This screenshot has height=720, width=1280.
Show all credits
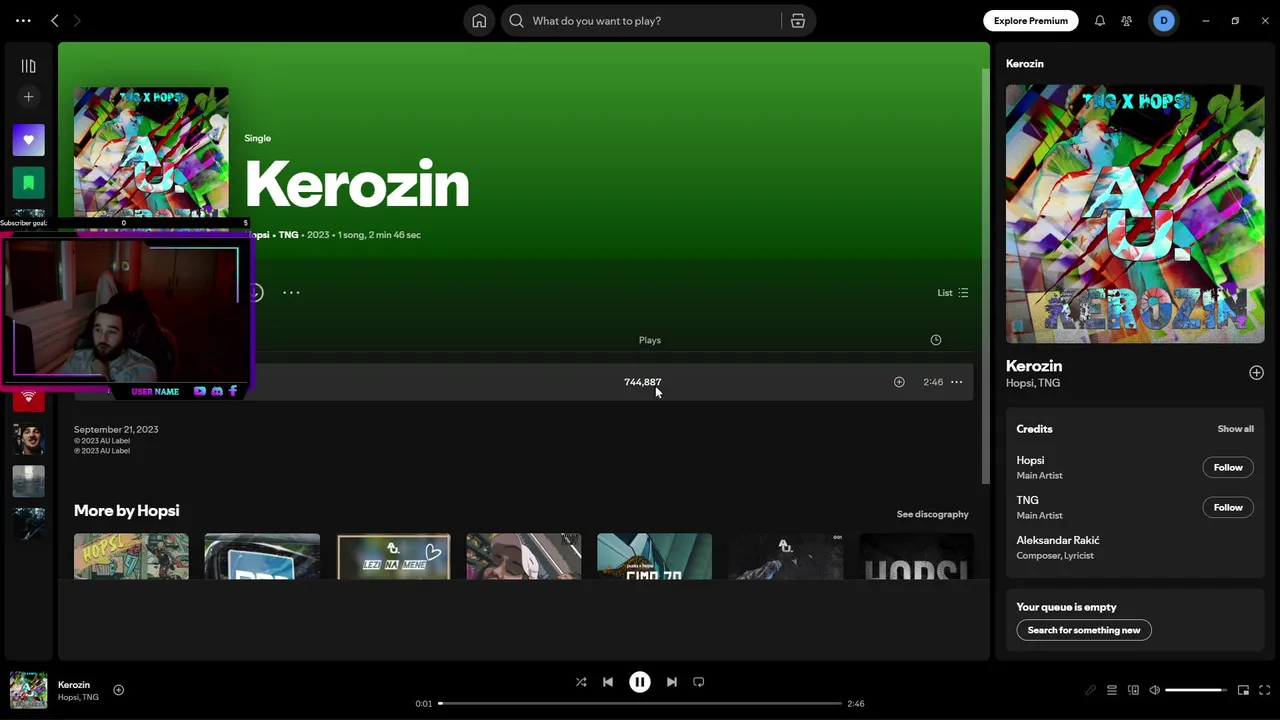1235,429
